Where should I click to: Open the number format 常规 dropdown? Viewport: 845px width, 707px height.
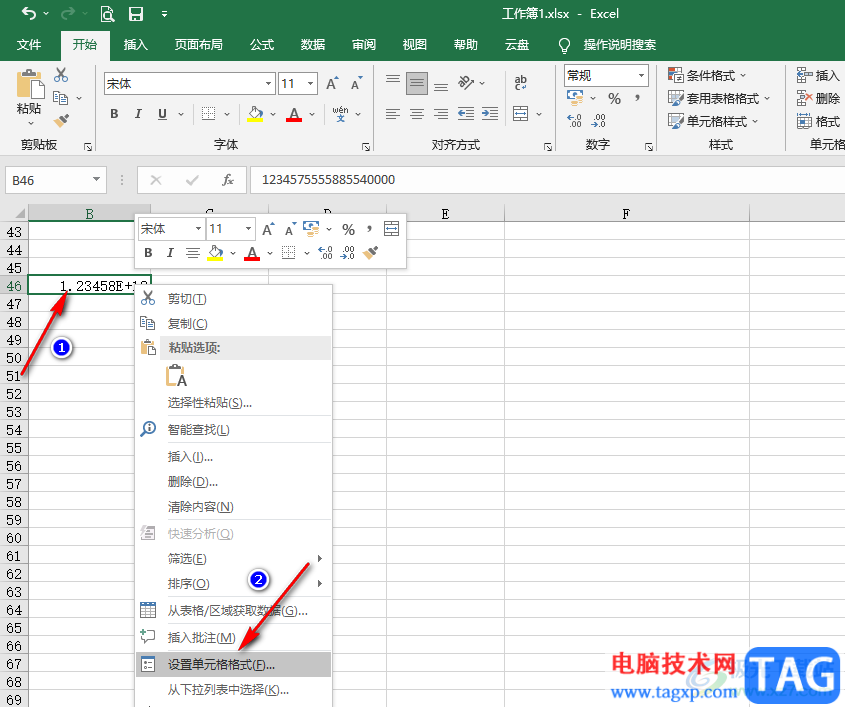[x=641, y=75]
